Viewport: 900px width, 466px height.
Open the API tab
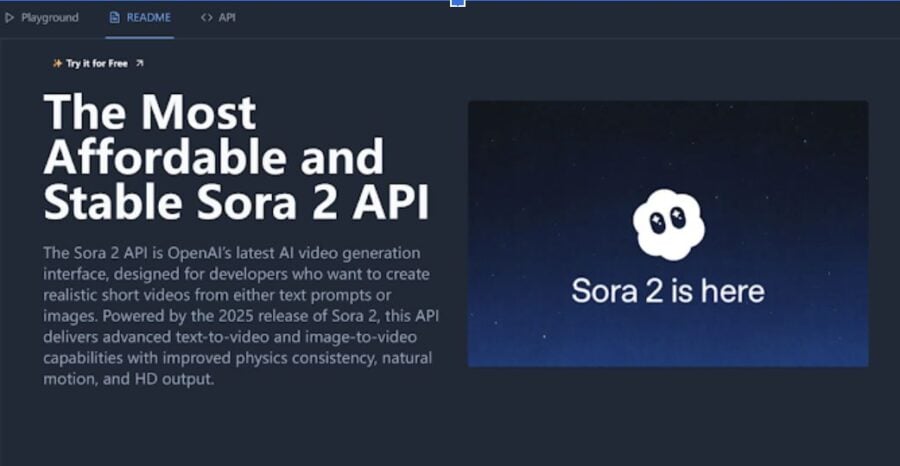[x=227, y=17]
